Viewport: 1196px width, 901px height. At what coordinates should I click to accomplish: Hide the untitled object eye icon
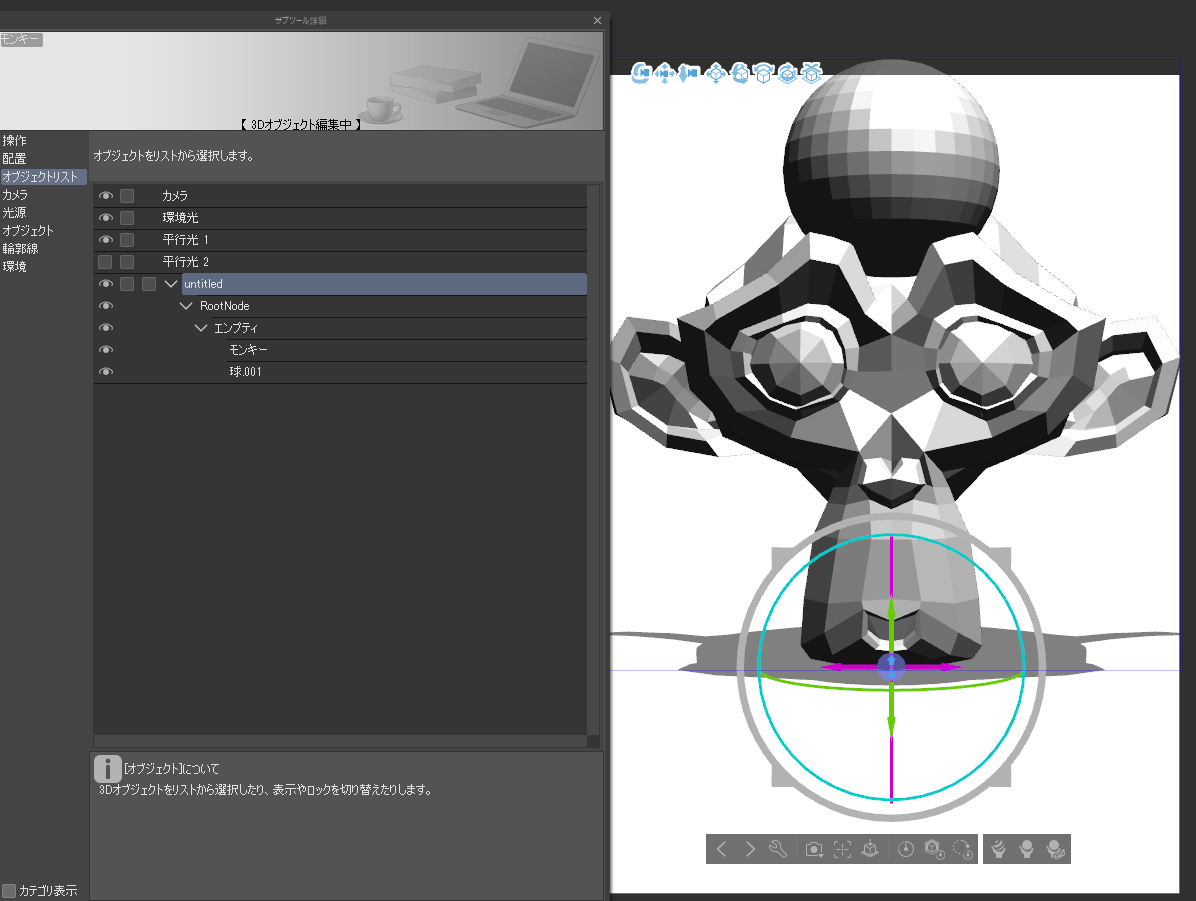click(x=105, y=284)
